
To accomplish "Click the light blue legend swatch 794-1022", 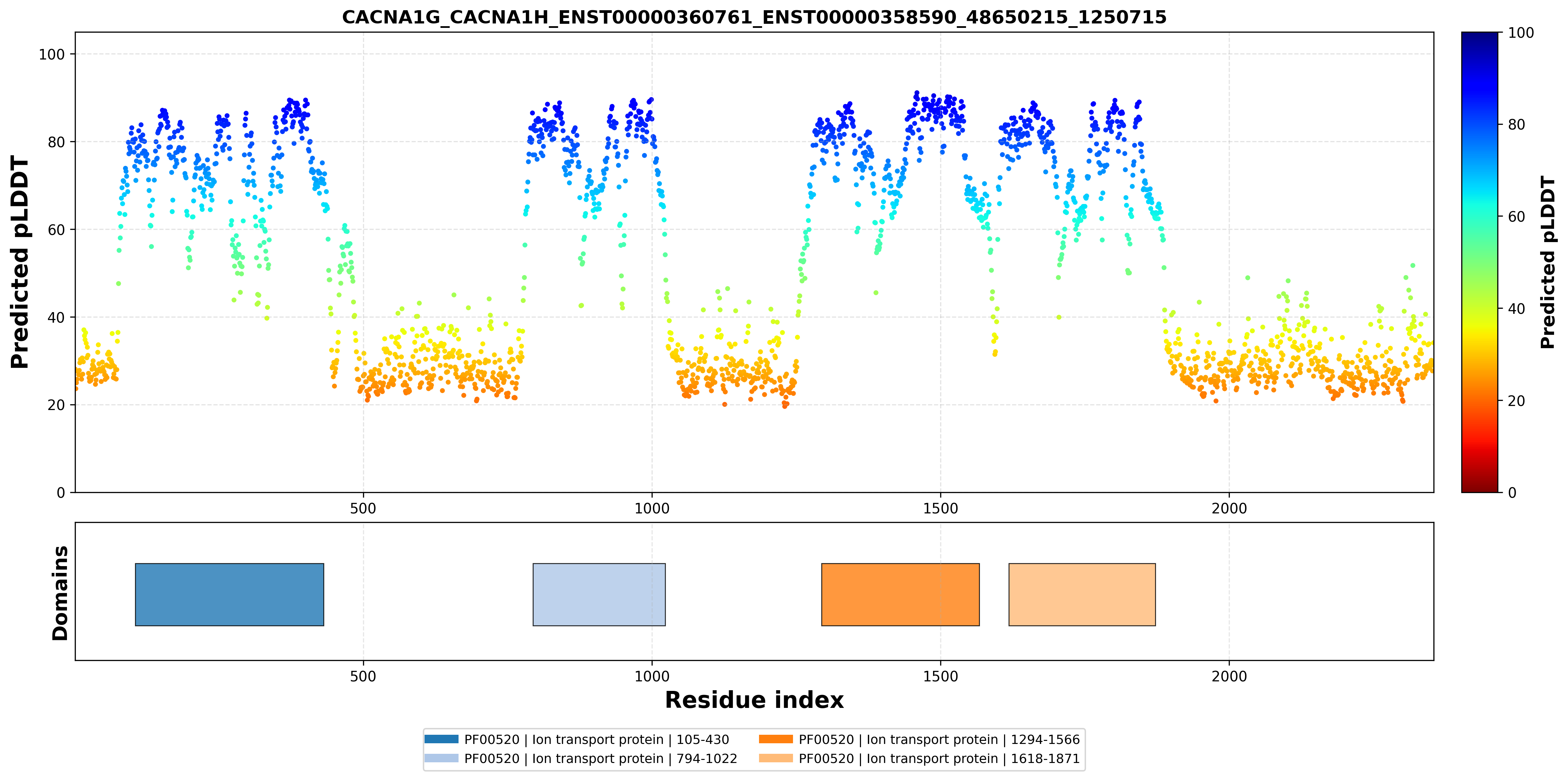I will [441, 758].
